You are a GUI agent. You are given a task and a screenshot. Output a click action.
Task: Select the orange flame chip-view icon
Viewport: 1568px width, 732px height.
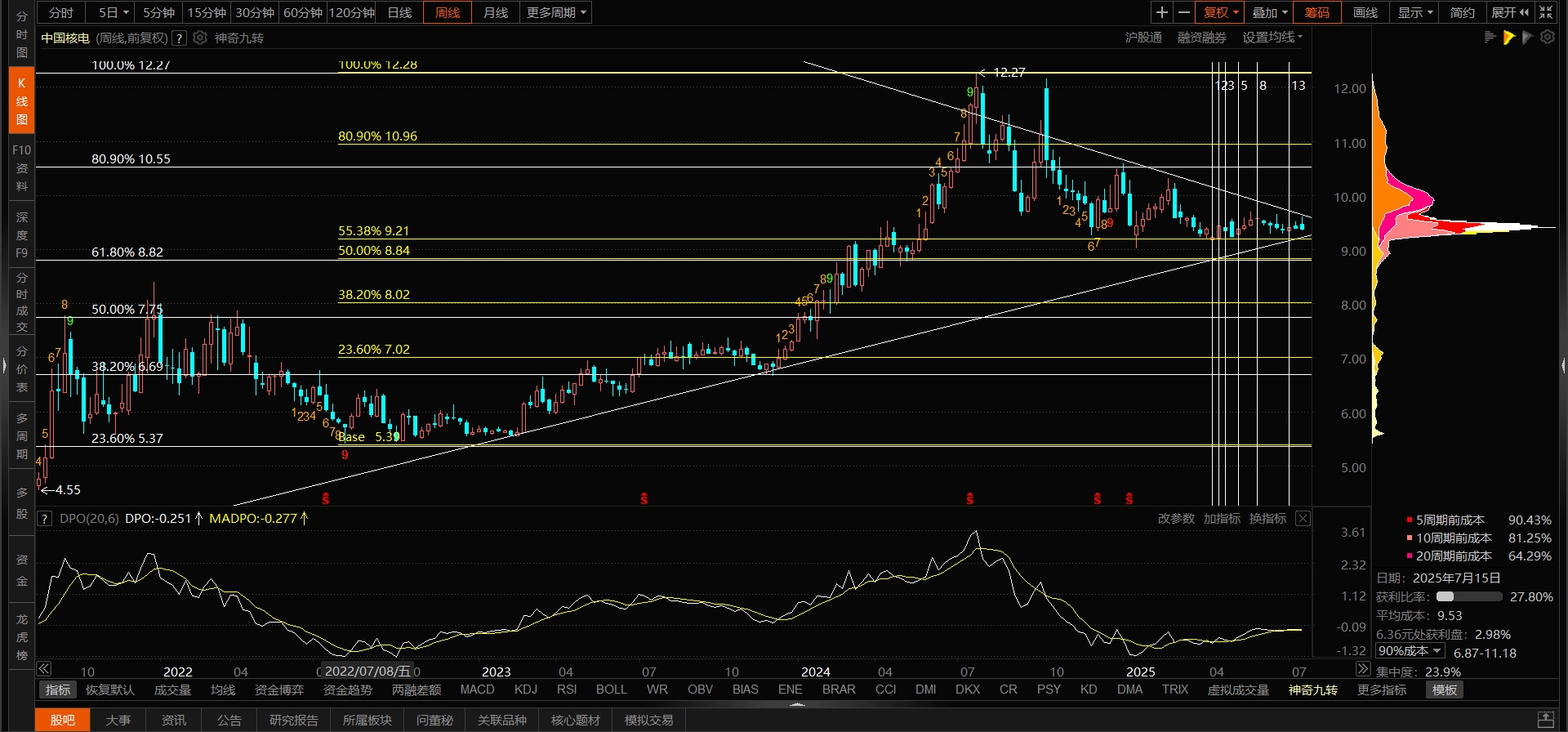pos(1508,38)
